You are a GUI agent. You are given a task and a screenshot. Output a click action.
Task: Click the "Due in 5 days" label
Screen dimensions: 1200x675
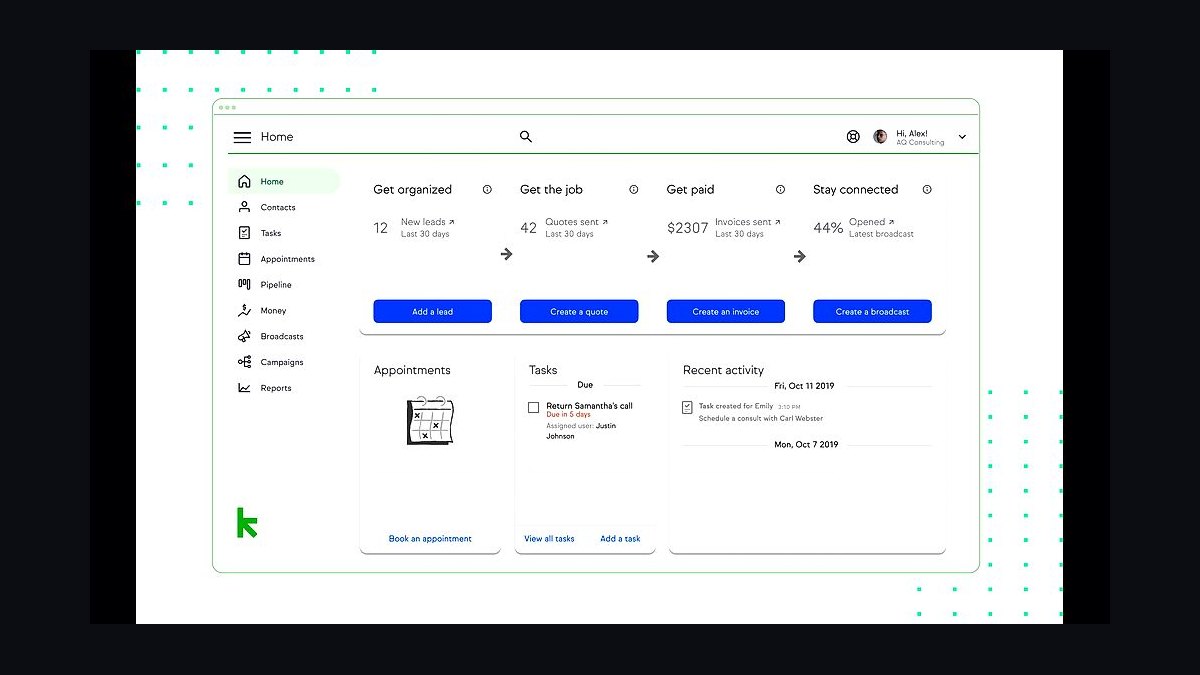(x=568, y=414)
